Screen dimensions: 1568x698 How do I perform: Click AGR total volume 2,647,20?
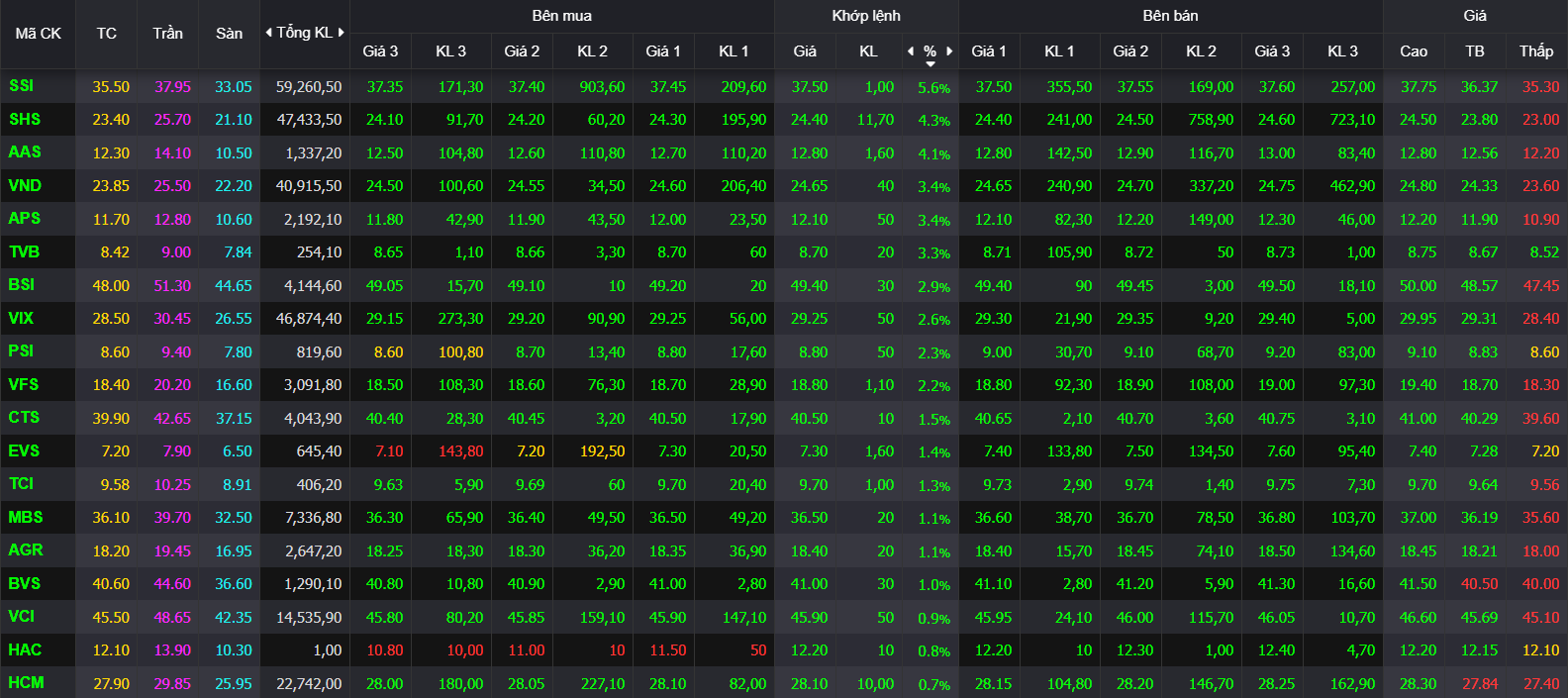tap(313, 551)
